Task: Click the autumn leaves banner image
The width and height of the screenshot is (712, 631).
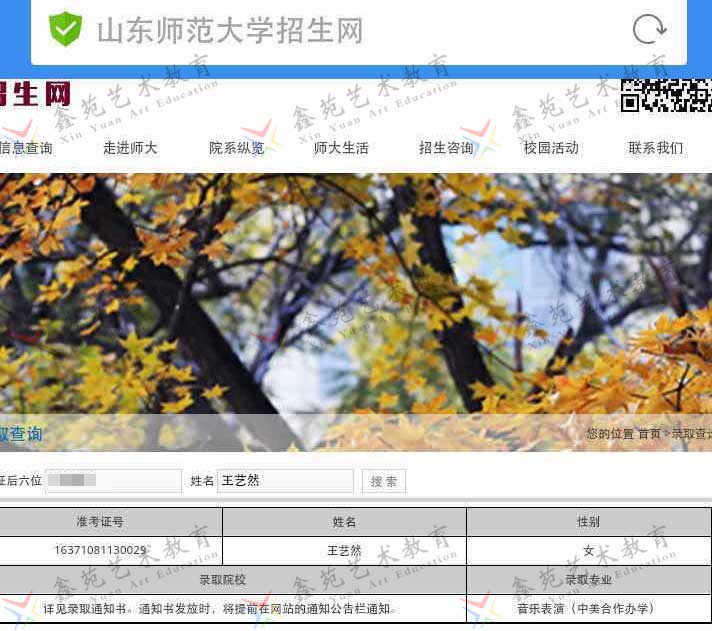Action: [x=356, y=300]
